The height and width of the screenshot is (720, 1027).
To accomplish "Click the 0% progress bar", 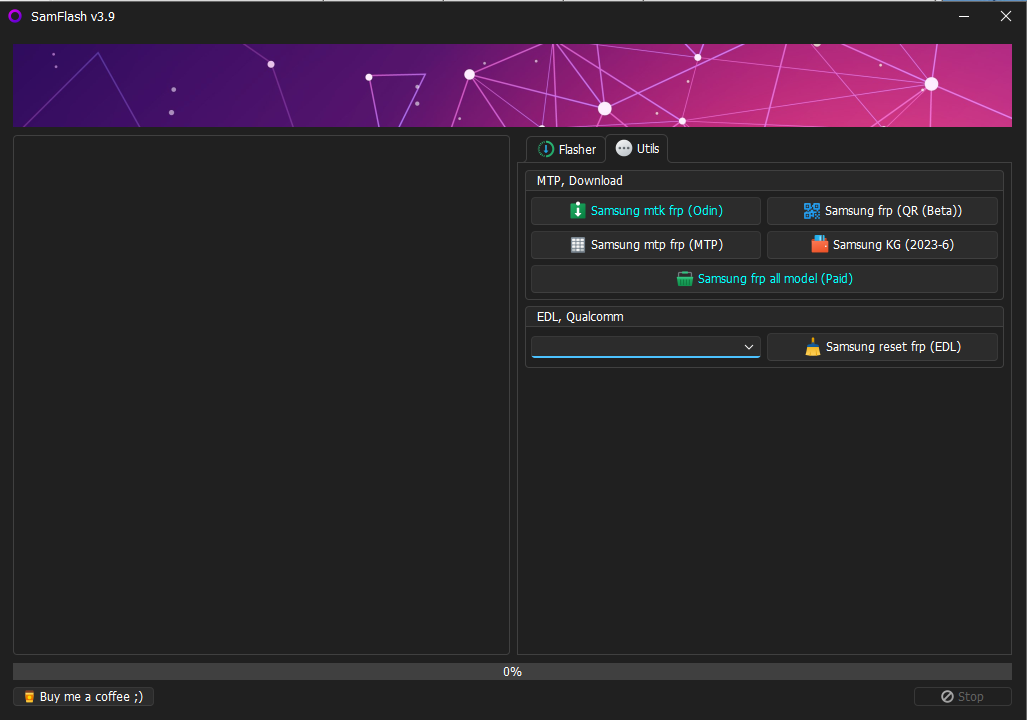I will [512, 672].
